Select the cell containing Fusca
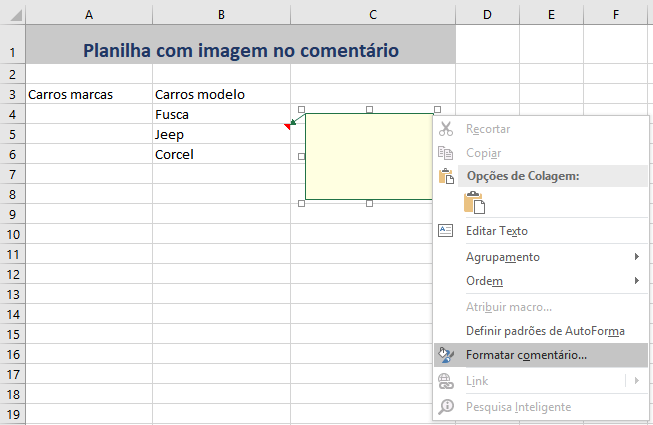Viewport: 653px width, 425px height. coord(221,114)
